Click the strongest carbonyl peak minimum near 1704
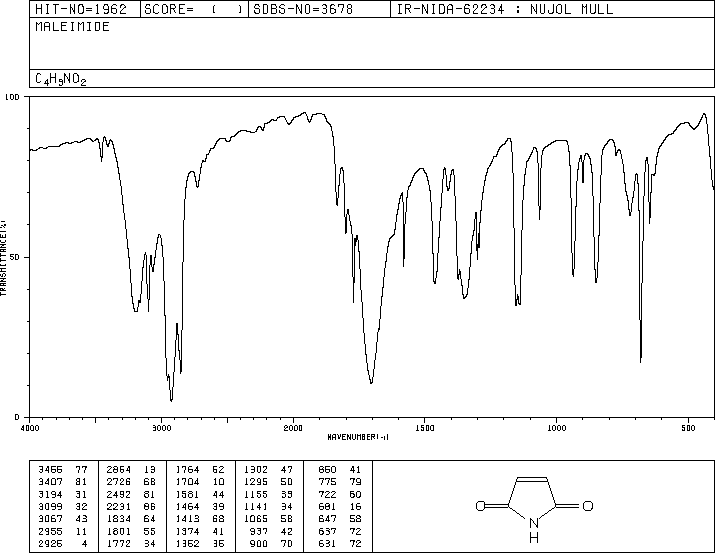The image size is (715, 553). [371, 382]
